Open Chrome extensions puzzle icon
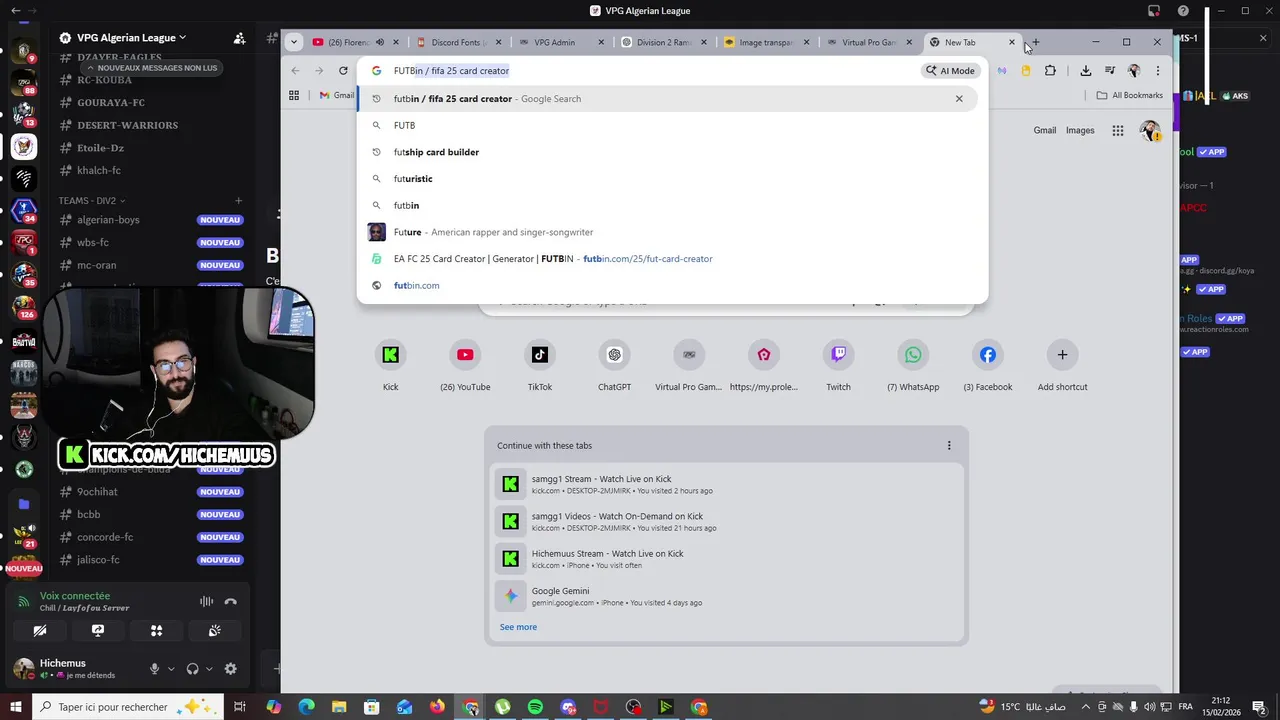This screenshot has width=1280, height=720. click(1050, 71)
